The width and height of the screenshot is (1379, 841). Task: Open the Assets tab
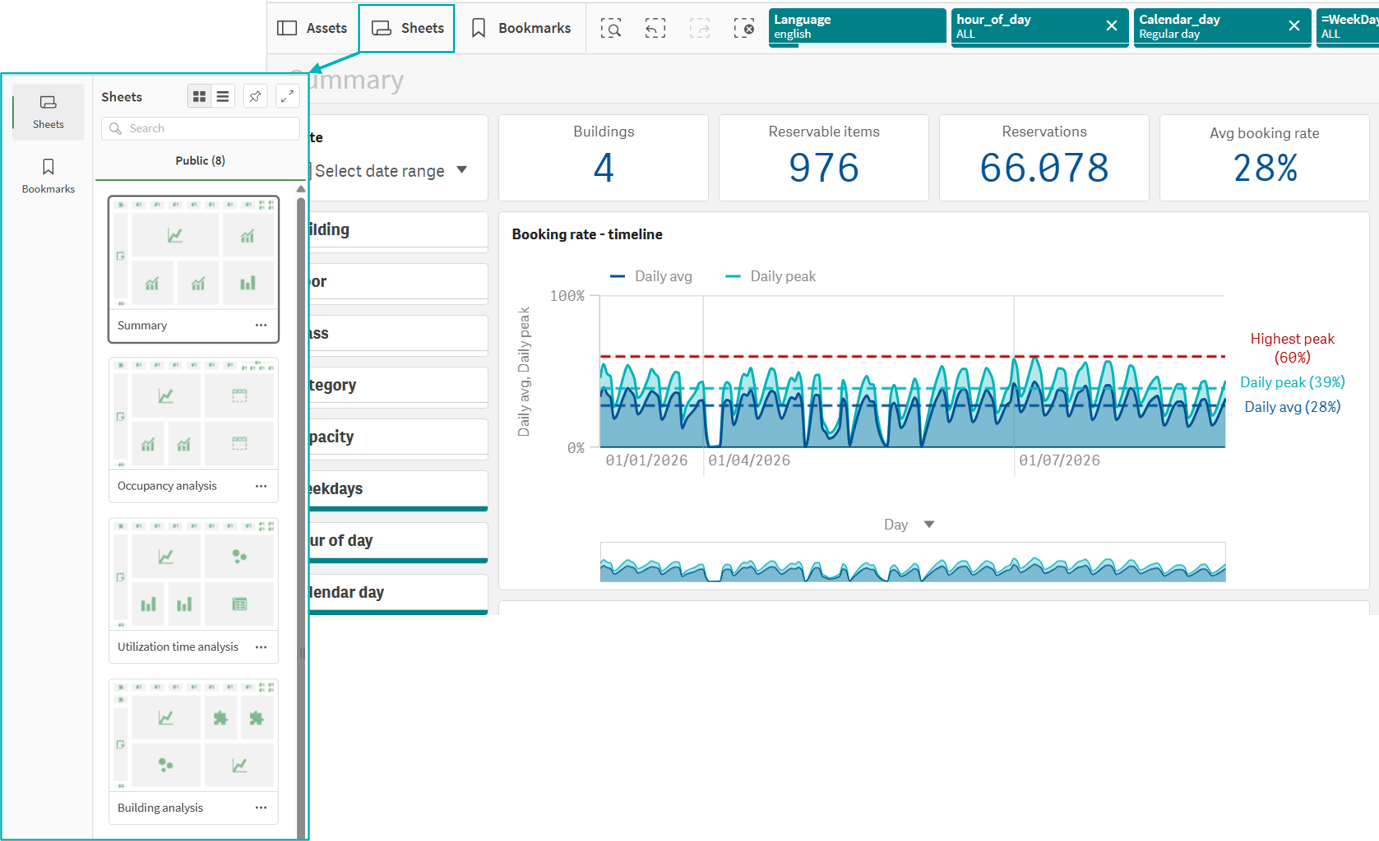[312, 28]
